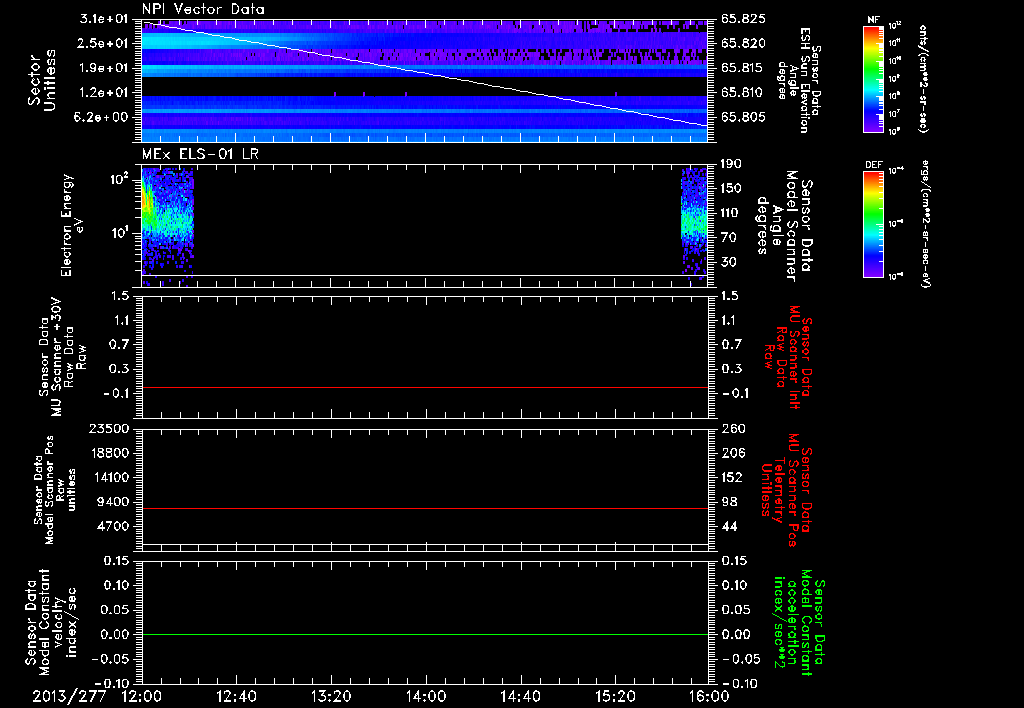Select the "NPI Vector Data" panel title
The width and height of the screenshot is (1024, 708).
coord(203,9)
